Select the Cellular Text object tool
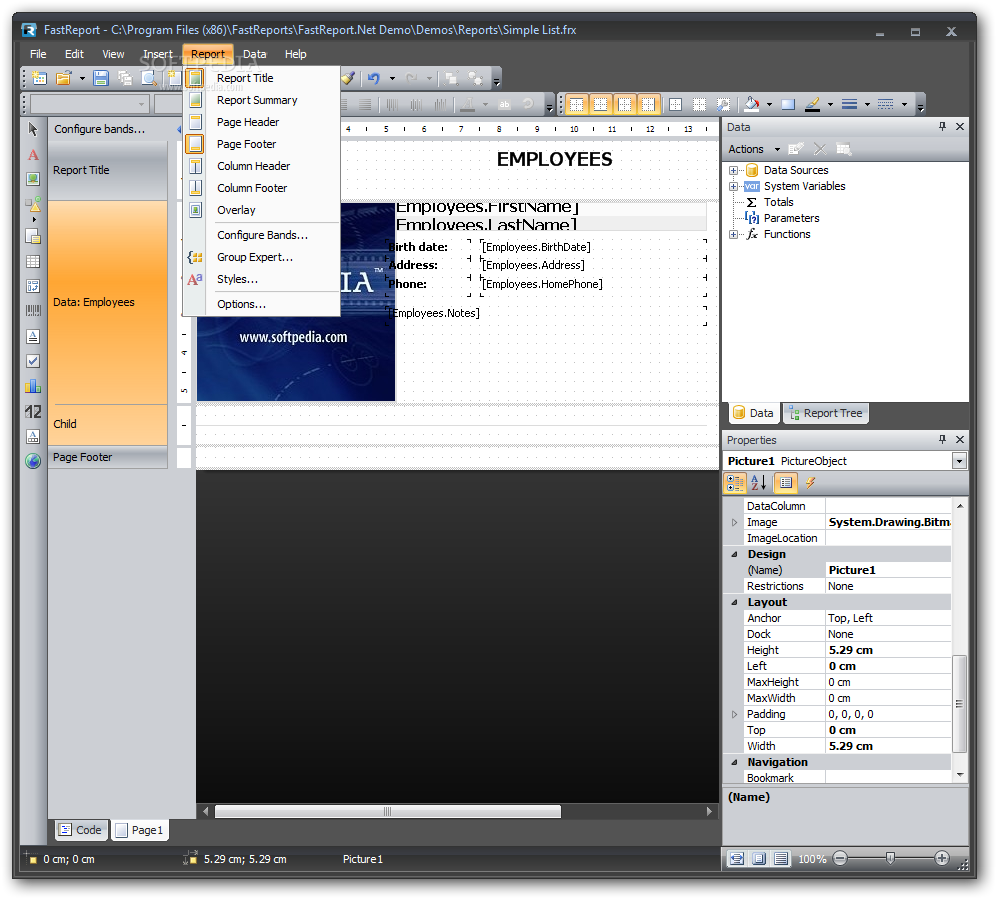Image resolution: width=997 pixels, height=899 pixels. click(x=33, y=436)
